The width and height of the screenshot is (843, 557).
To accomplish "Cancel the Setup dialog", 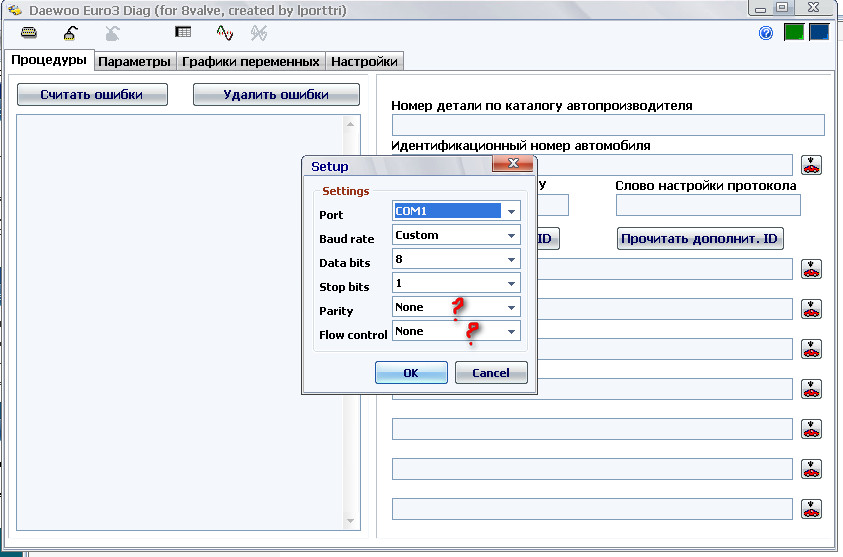I will click(x=491, y=373).
